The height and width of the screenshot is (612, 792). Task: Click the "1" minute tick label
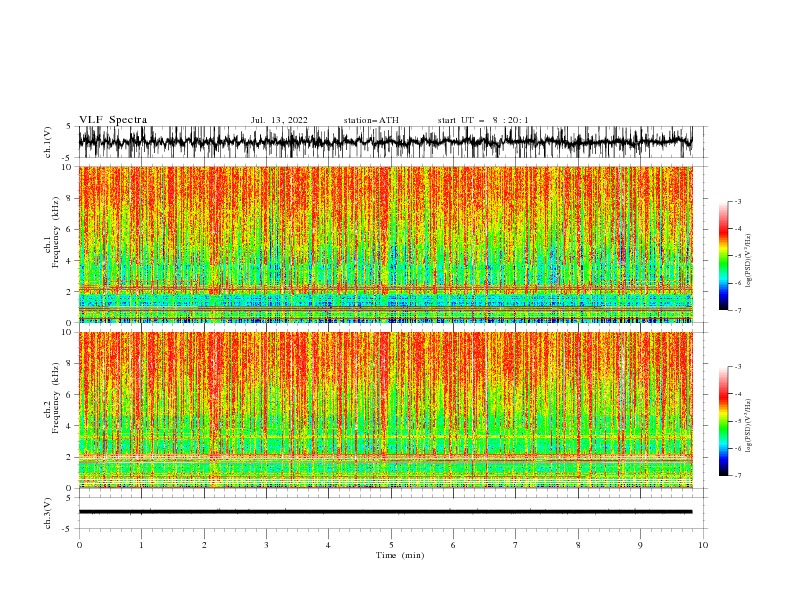[x=141, y=545]
